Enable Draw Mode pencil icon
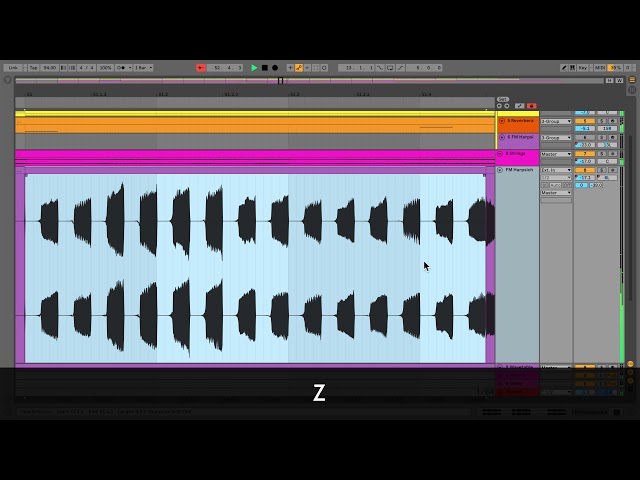Screen dimensions: 640x480 564,68
